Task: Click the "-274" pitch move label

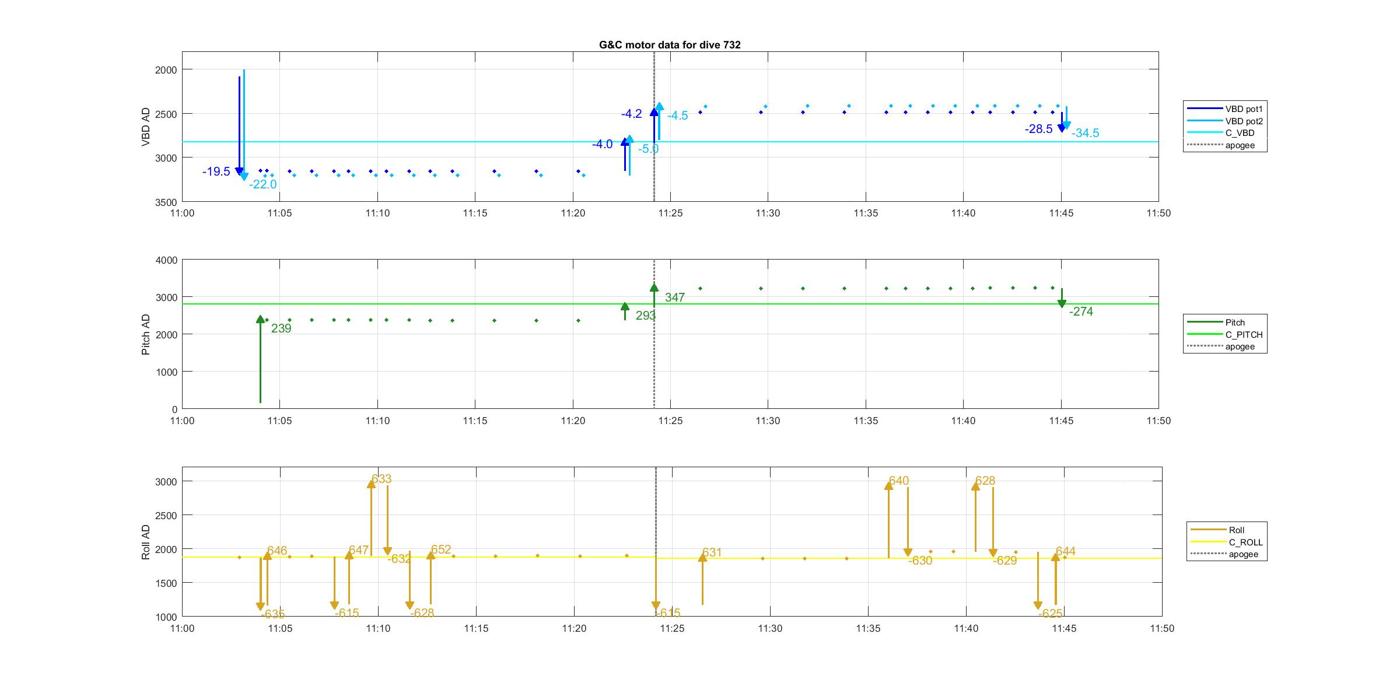Action: pyautogui.click(x=1081, y=312)
